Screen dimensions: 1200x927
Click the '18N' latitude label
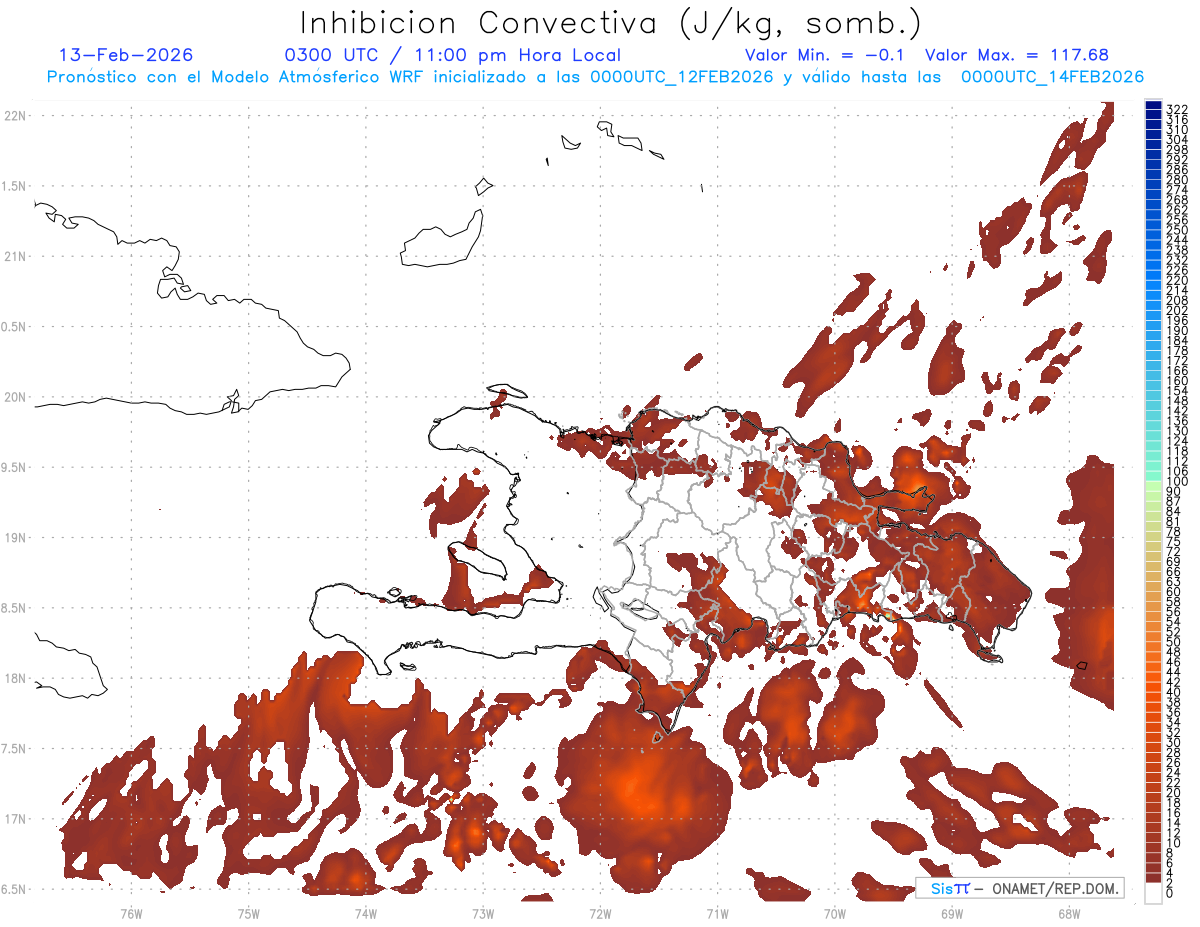(15, 679)
